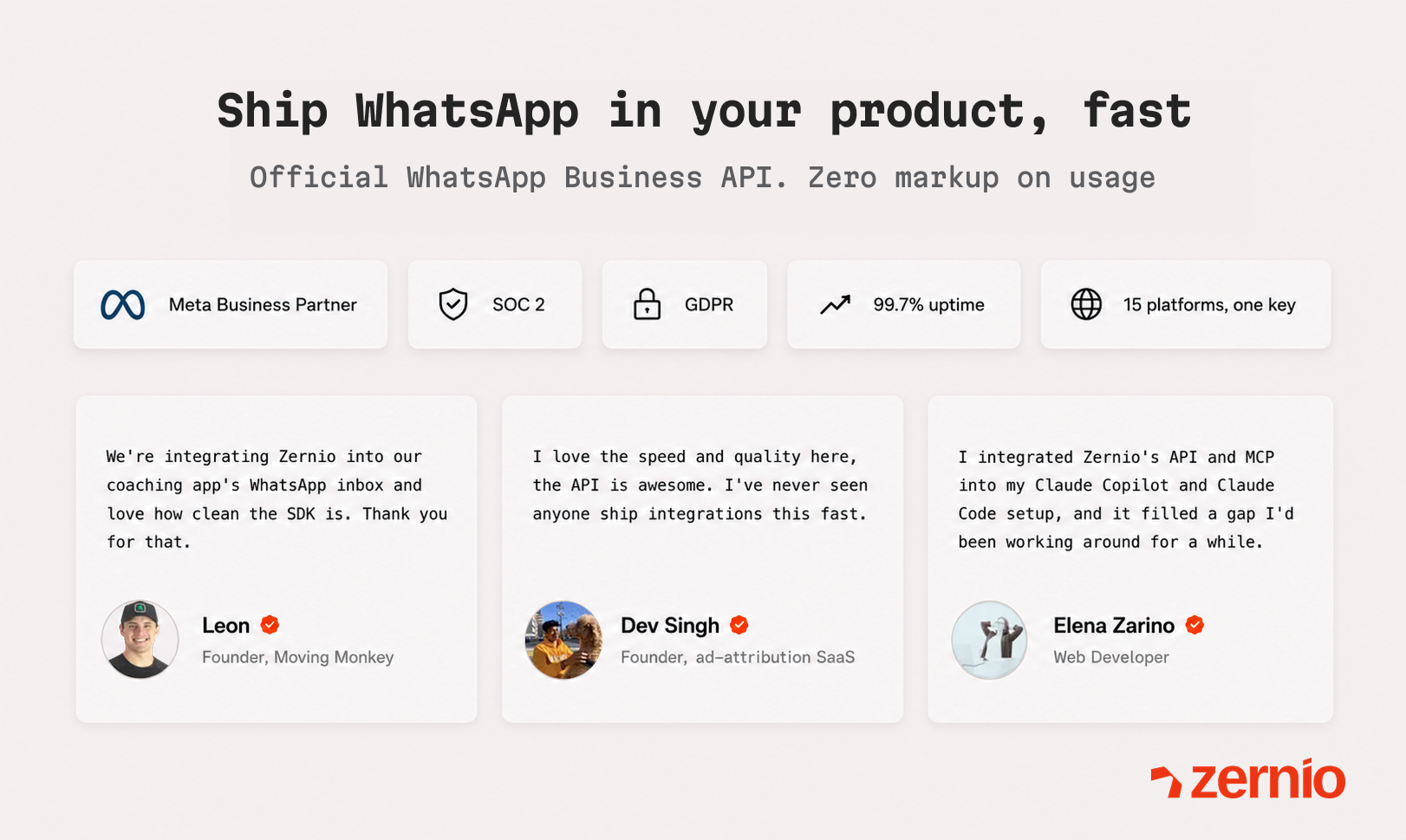Open Dev Singh's profile photo
Viewport: 1406px width, 840px height.
pos(564,640)
